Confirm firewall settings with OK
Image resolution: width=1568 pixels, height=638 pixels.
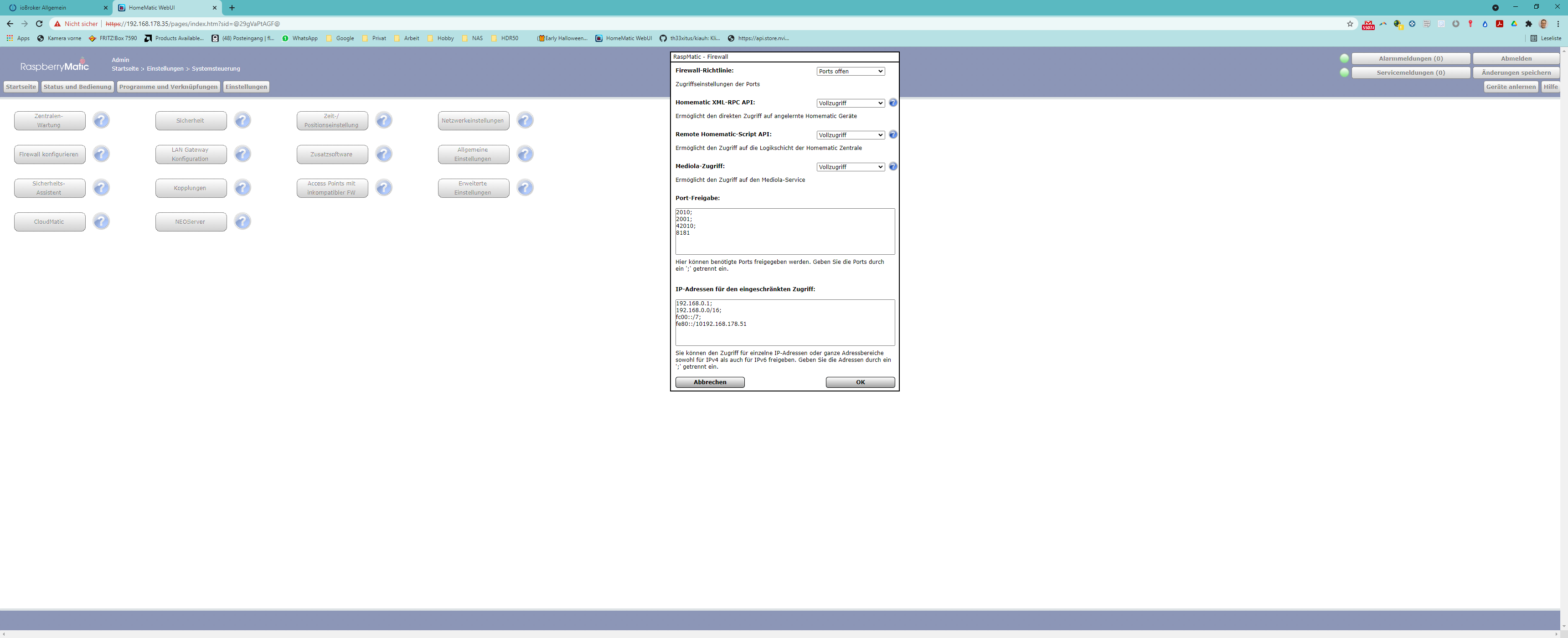pyautogui.click(x=860, y=382)
